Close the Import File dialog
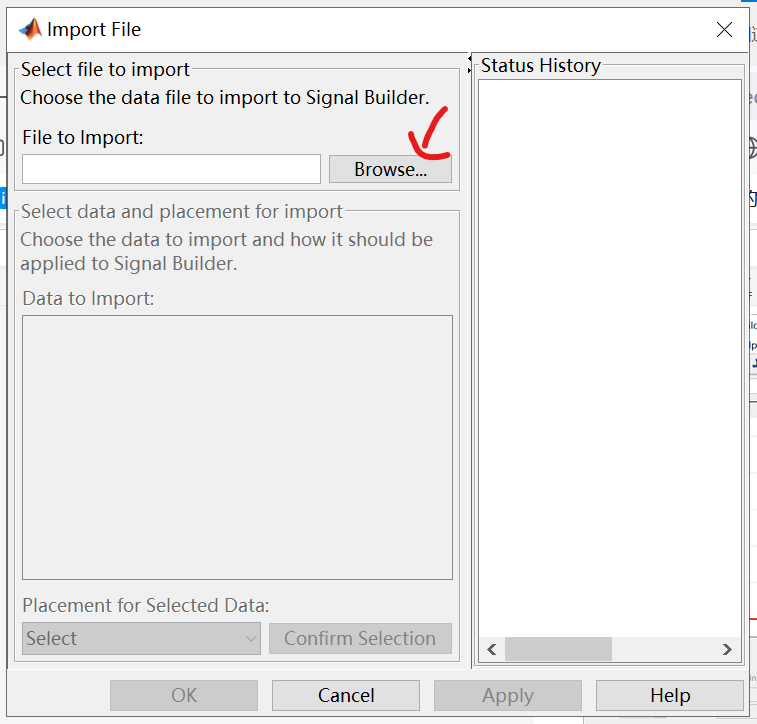Viewport: 757px width, 724px height. click(x=724, y=29)
